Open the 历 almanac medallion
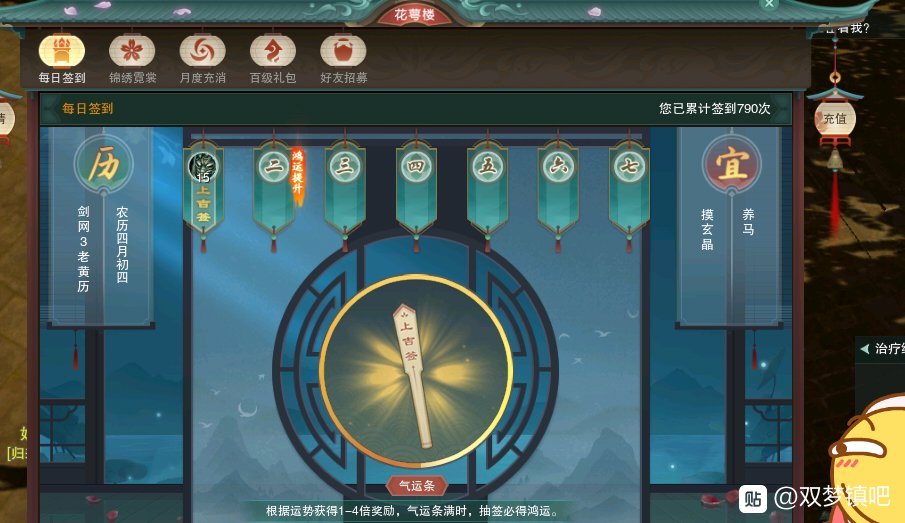The image size is (905, 523). pos(104,165)
